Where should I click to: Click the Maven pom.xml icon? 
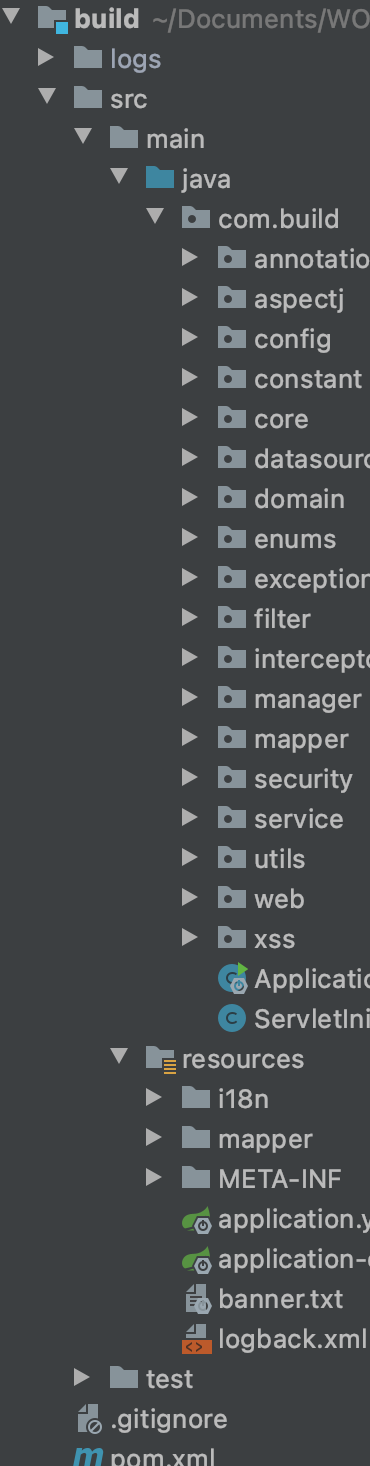89,1456
